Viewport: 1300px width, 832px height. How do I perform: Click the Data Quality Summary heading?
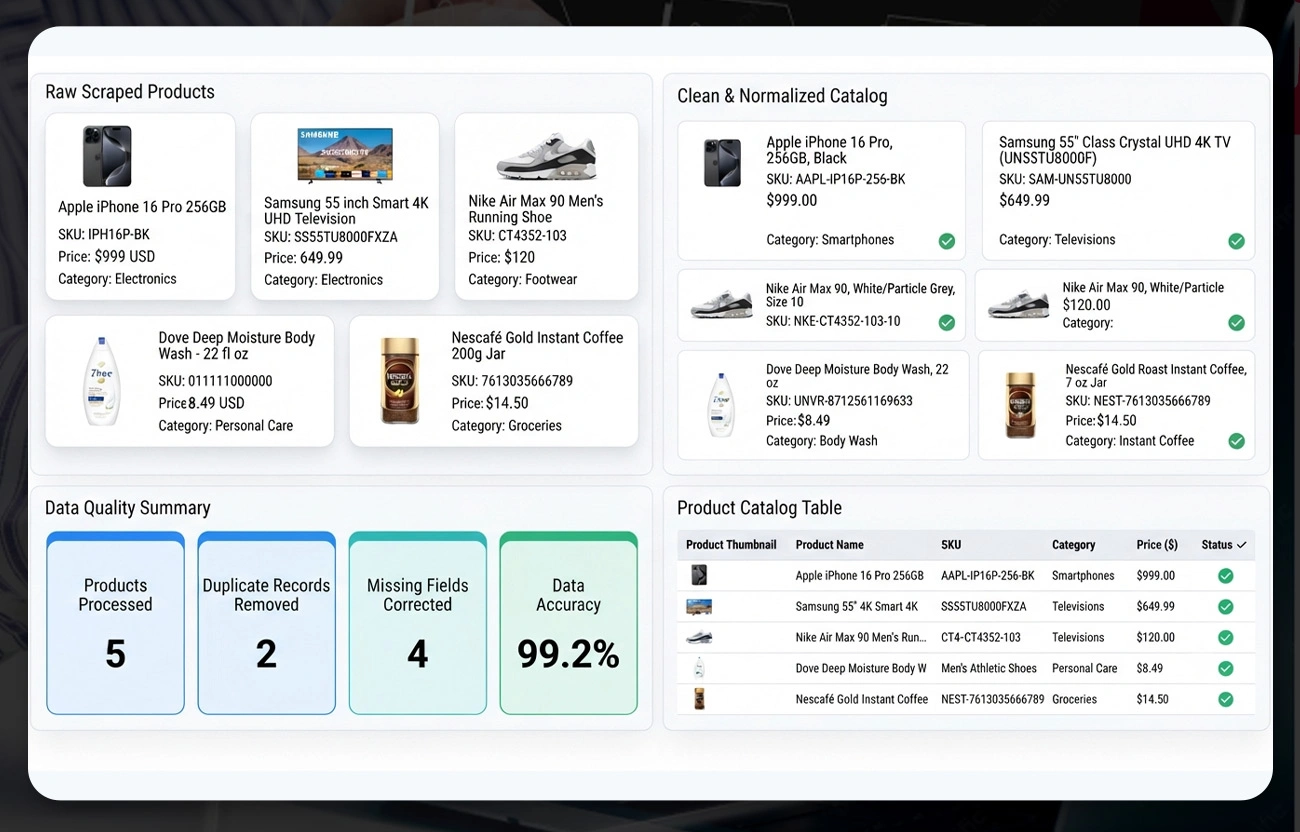pos(128,508)
